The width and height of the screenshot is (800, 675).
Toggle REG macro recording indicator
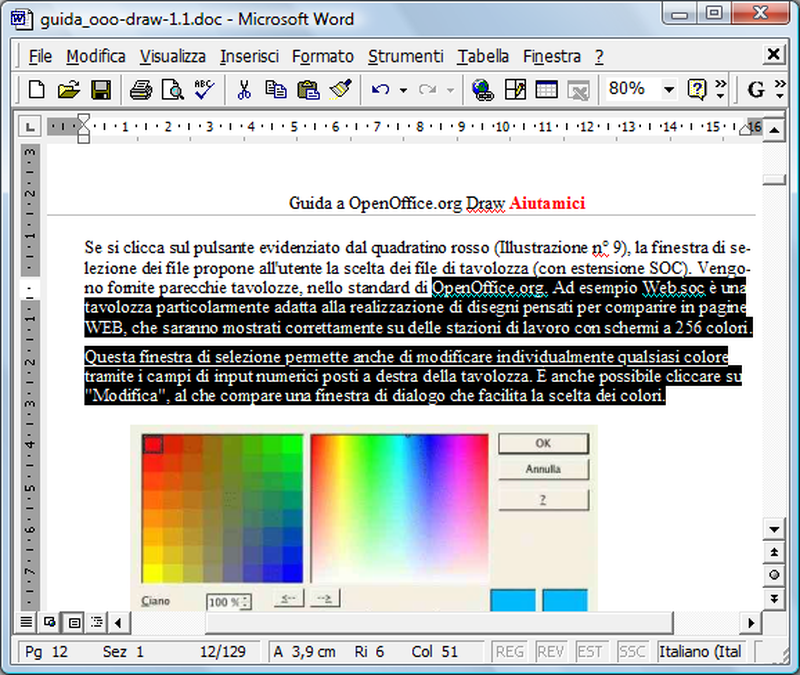point(509,652)
